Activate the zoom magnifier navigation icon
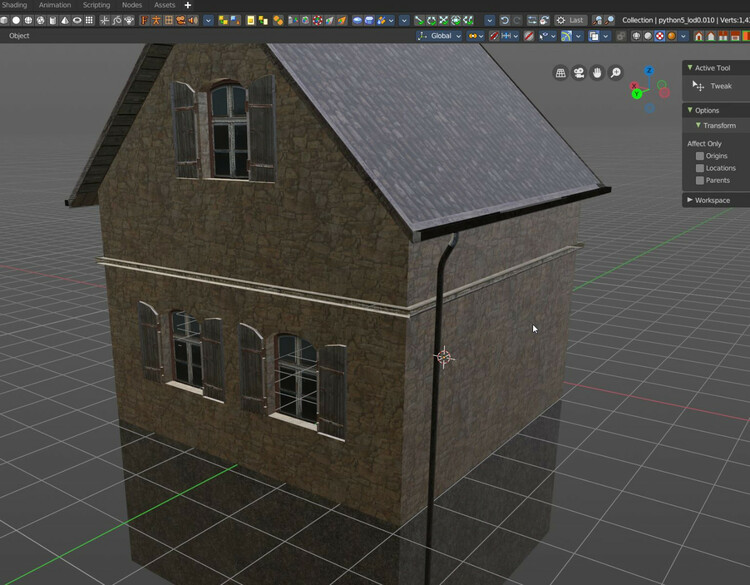 (616, 73)
